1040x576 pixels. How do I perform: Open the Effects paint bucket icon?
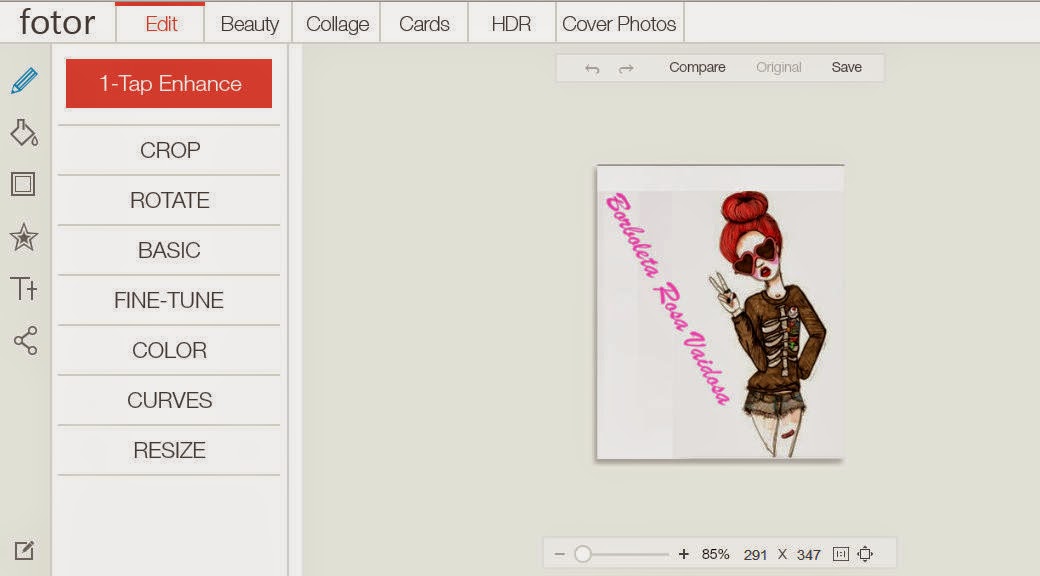[x=24, y=133]
